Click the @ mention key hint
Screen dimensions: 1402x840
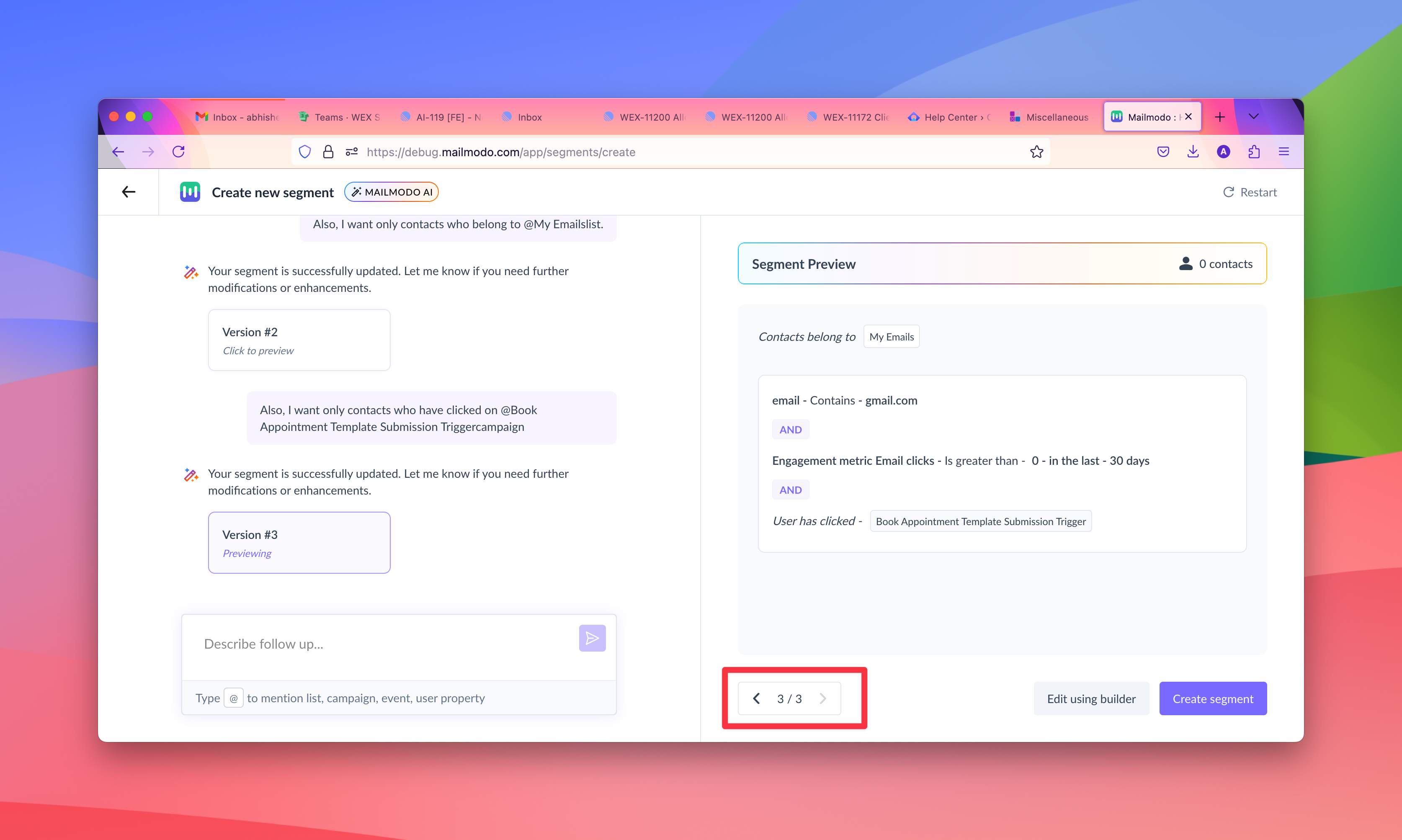(233, 698)
